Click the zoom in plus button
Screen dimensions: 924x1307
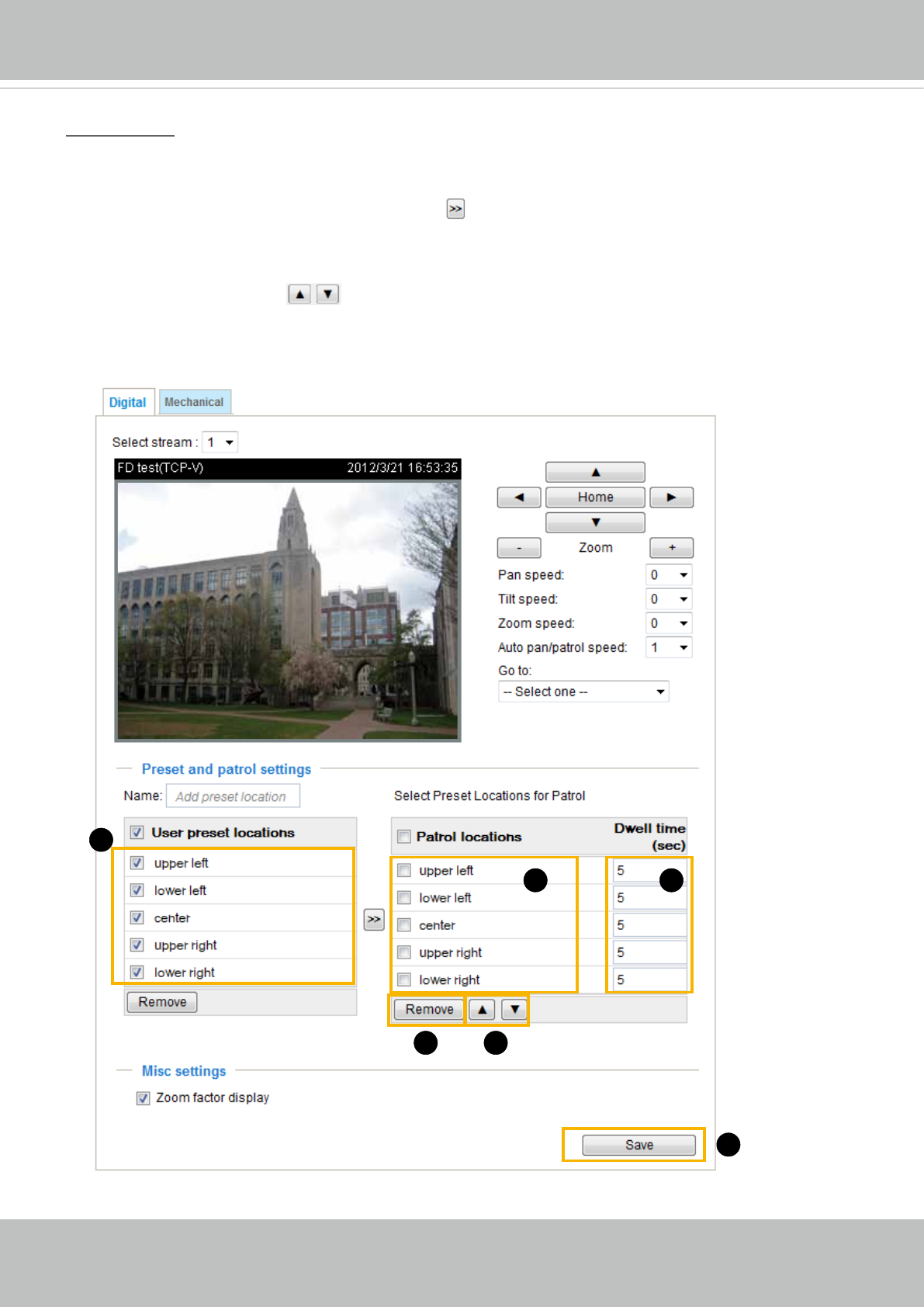[671, 548]
